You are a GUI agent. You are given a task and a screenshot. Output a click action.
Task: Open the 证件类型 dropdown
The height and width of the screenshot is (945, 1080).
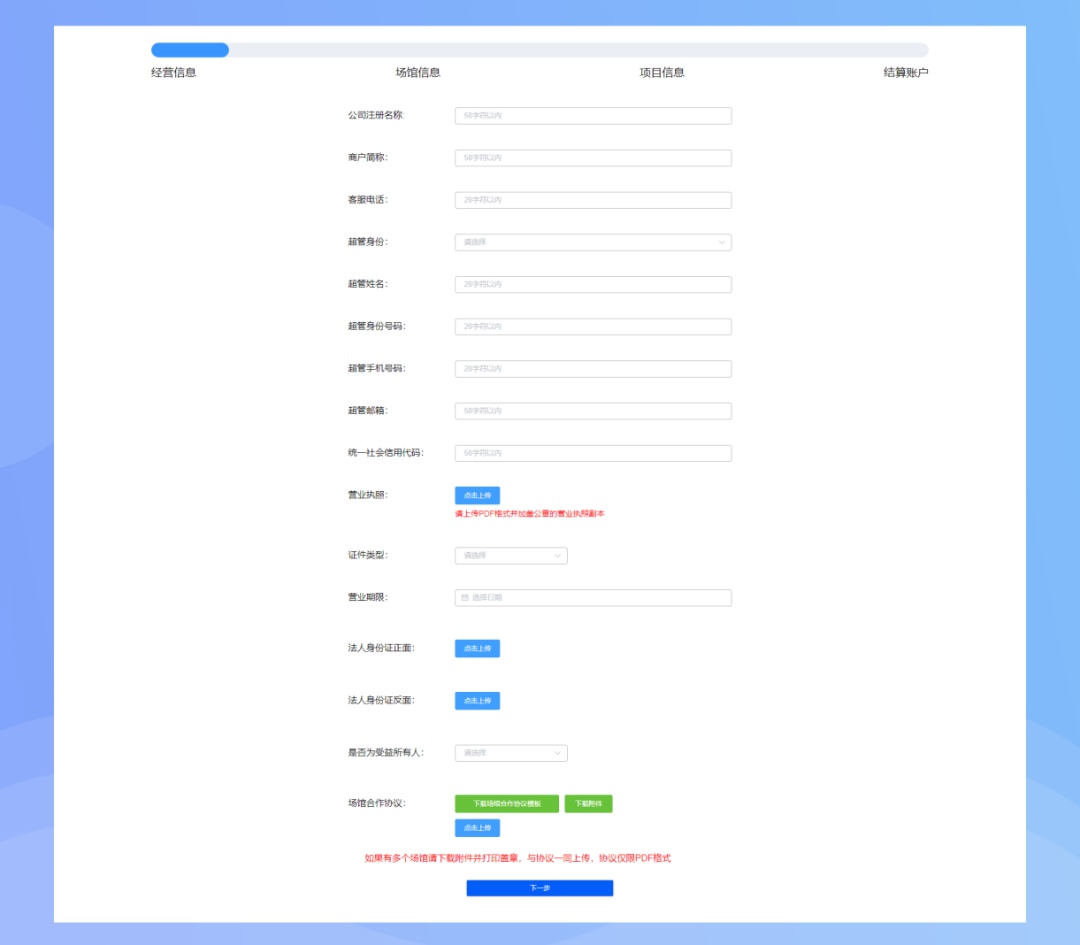pyautogui.click(x=510, y=555)
